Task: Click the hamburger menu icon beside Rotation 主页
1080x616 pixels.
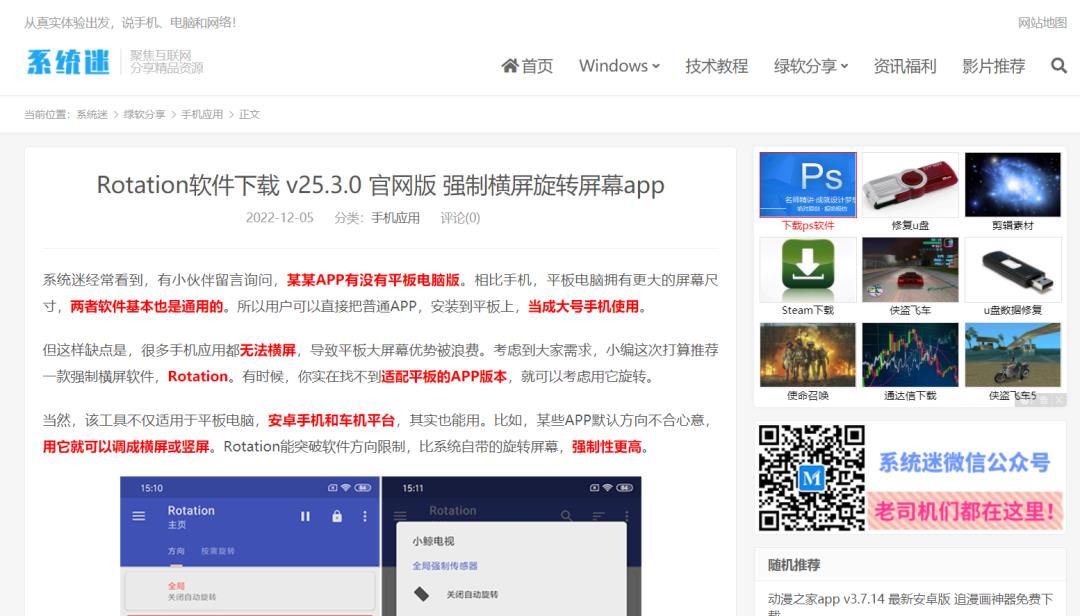Action: tap(139, 516)
